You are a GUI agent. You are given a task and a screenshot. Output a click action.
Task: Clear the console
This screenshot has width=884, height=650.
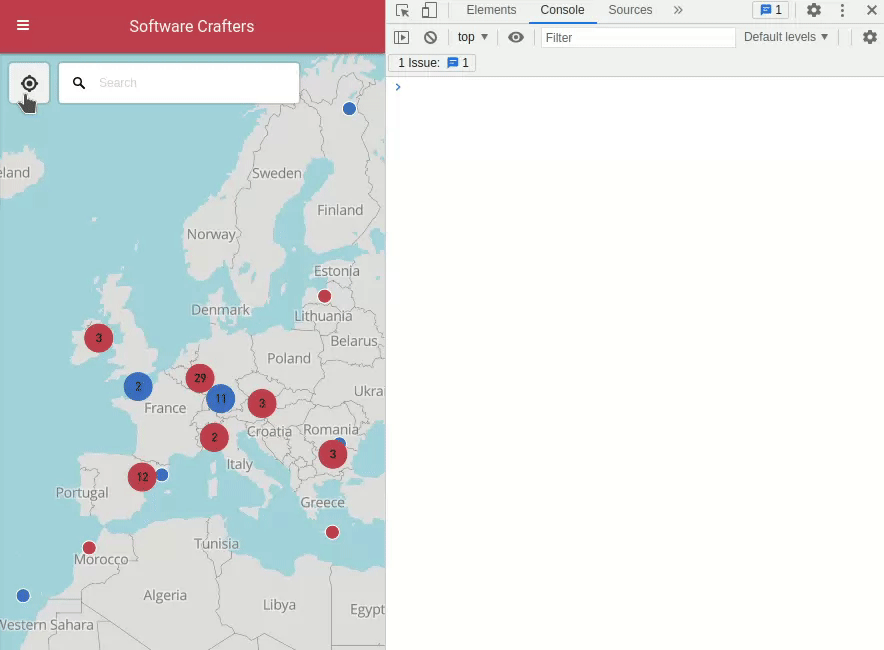click(430, 37)
